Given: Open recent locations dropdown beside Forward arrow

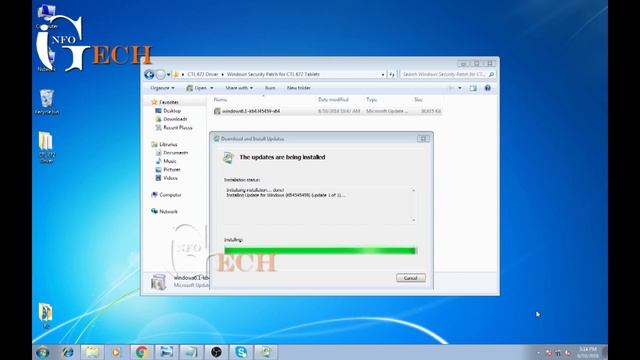Looking at the screenshot, I should tap(168, 75).
